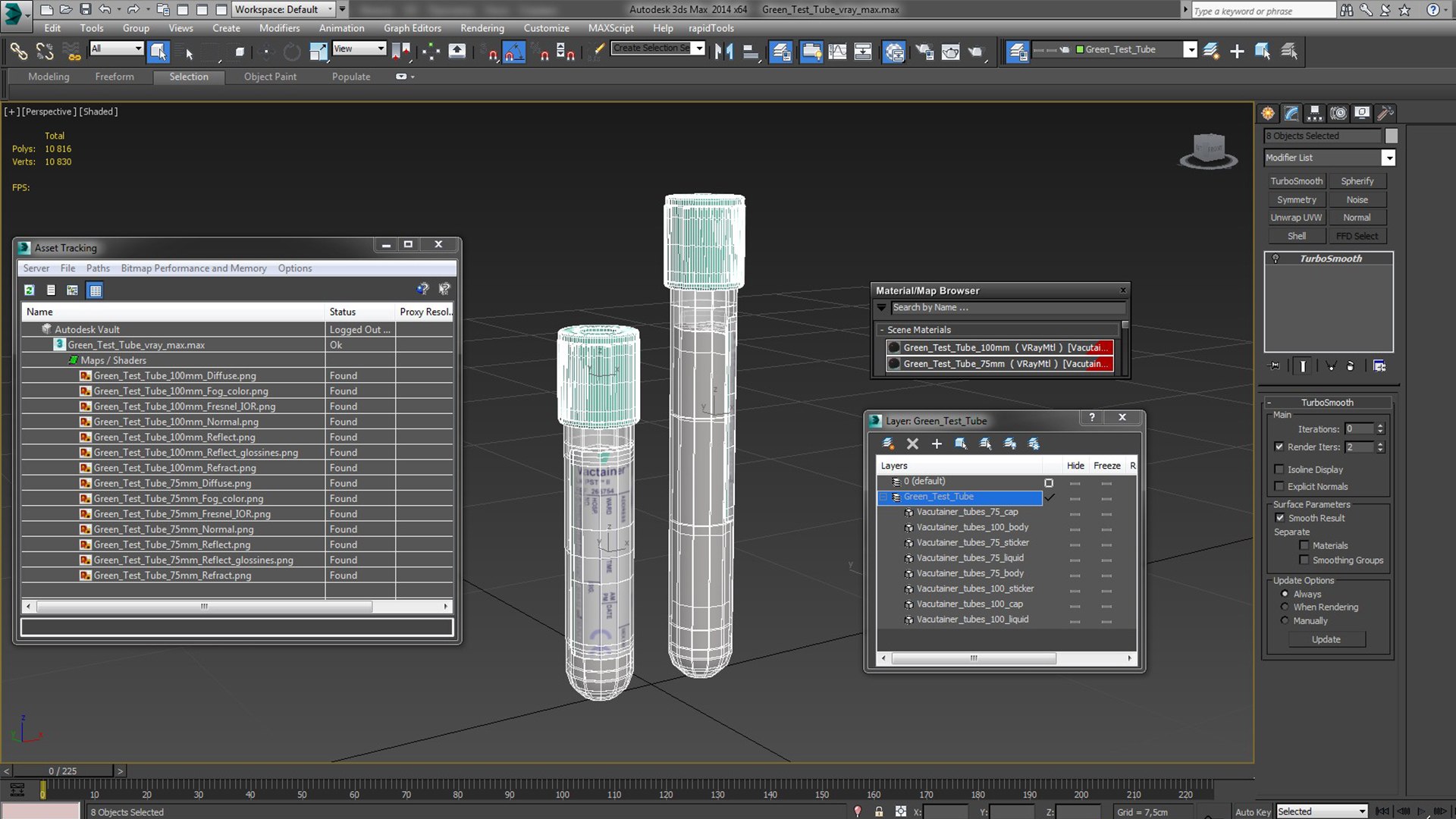This screenshot has height=819, width=1456.
Task: Click the Rendered Frame Window teapot icon
Action: tap(950, 52)
